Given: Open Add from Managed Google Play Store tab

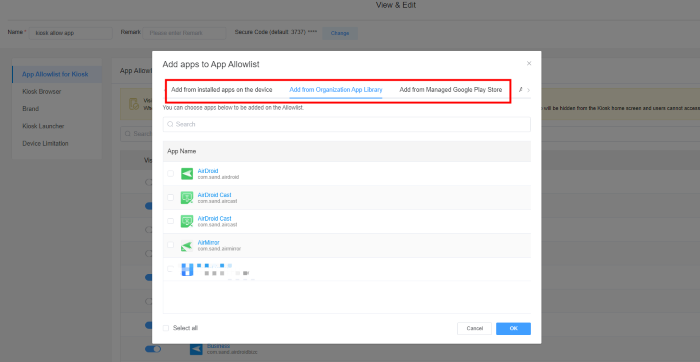Looking at the screenshot, I should tap(450, 90).
